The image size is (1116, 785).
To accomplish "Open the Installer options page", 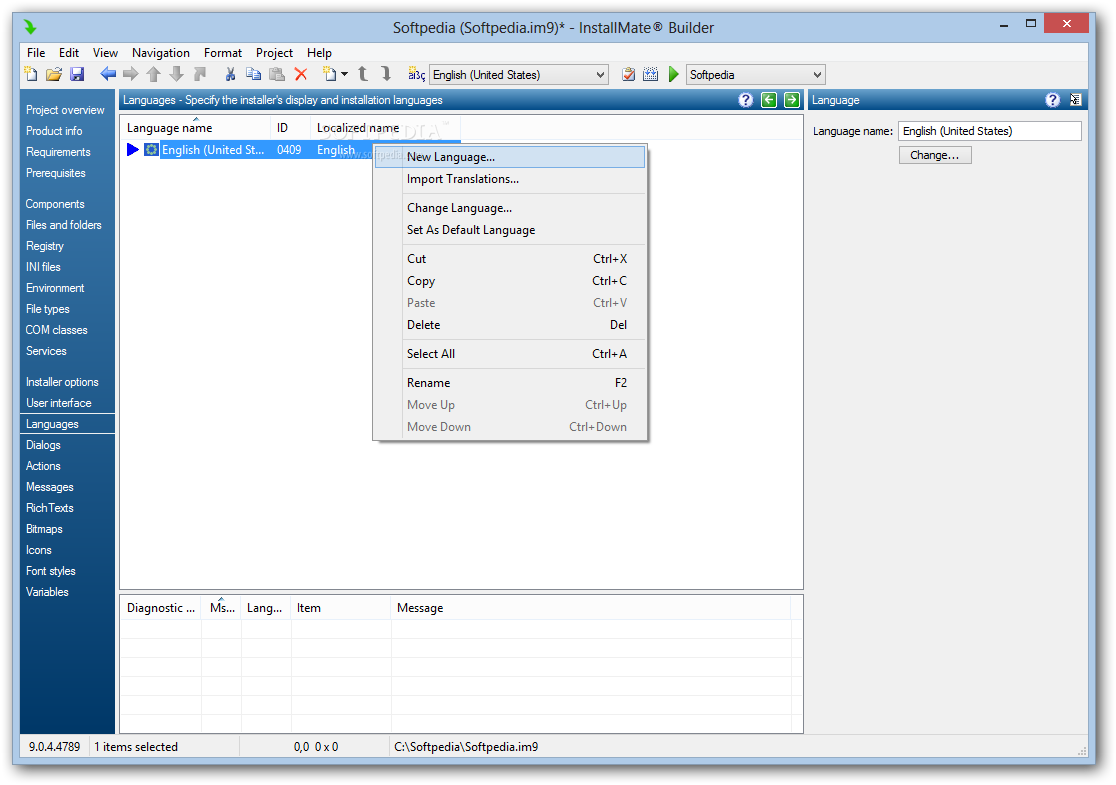I will tap(62, 382).
